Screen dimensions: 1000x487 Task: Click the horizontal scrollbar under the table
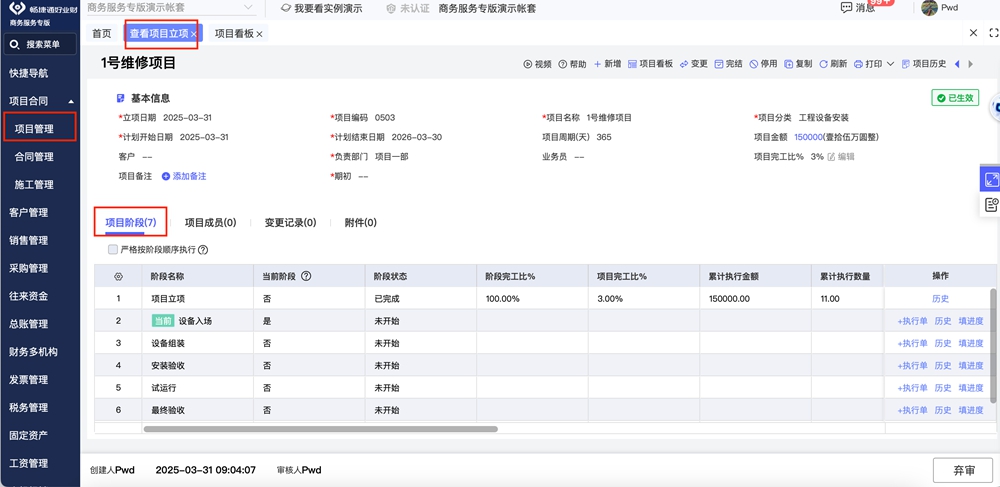[320, 429]
